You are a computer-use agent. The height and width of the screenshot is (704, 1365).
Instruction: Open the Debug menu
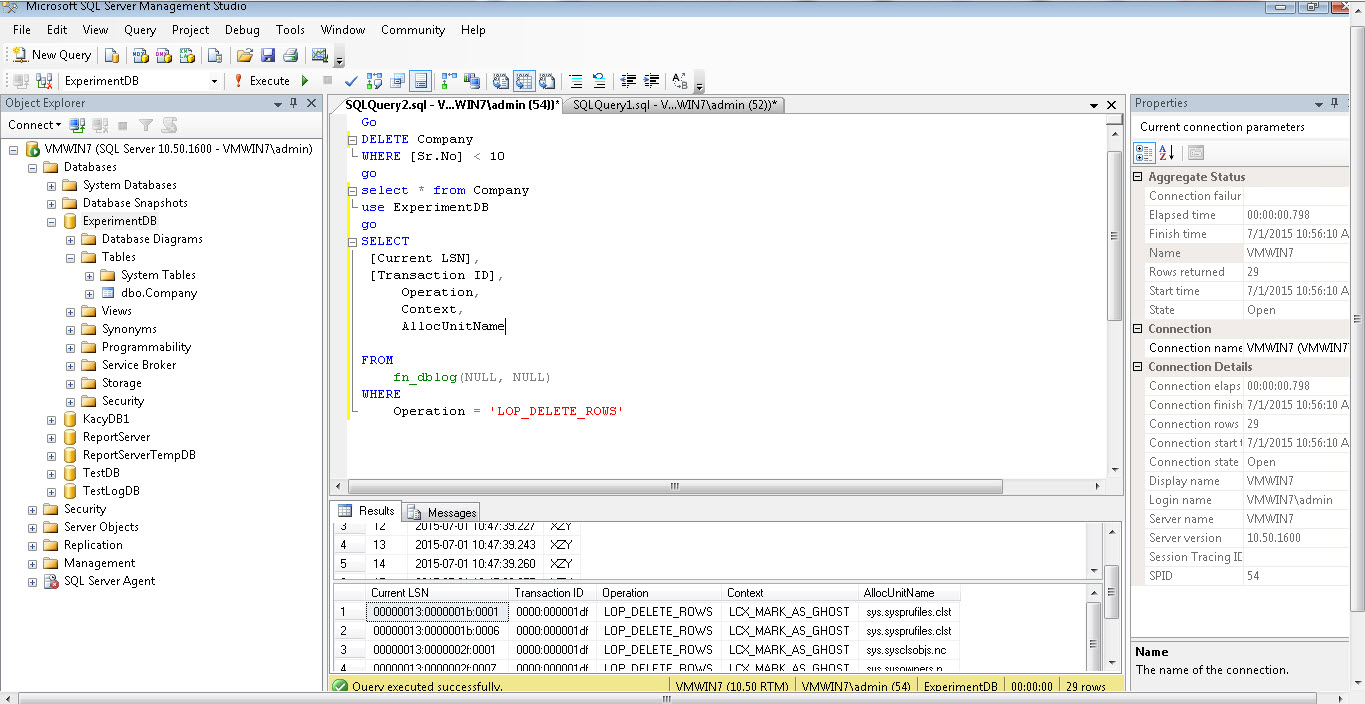[x=242, y=30]
